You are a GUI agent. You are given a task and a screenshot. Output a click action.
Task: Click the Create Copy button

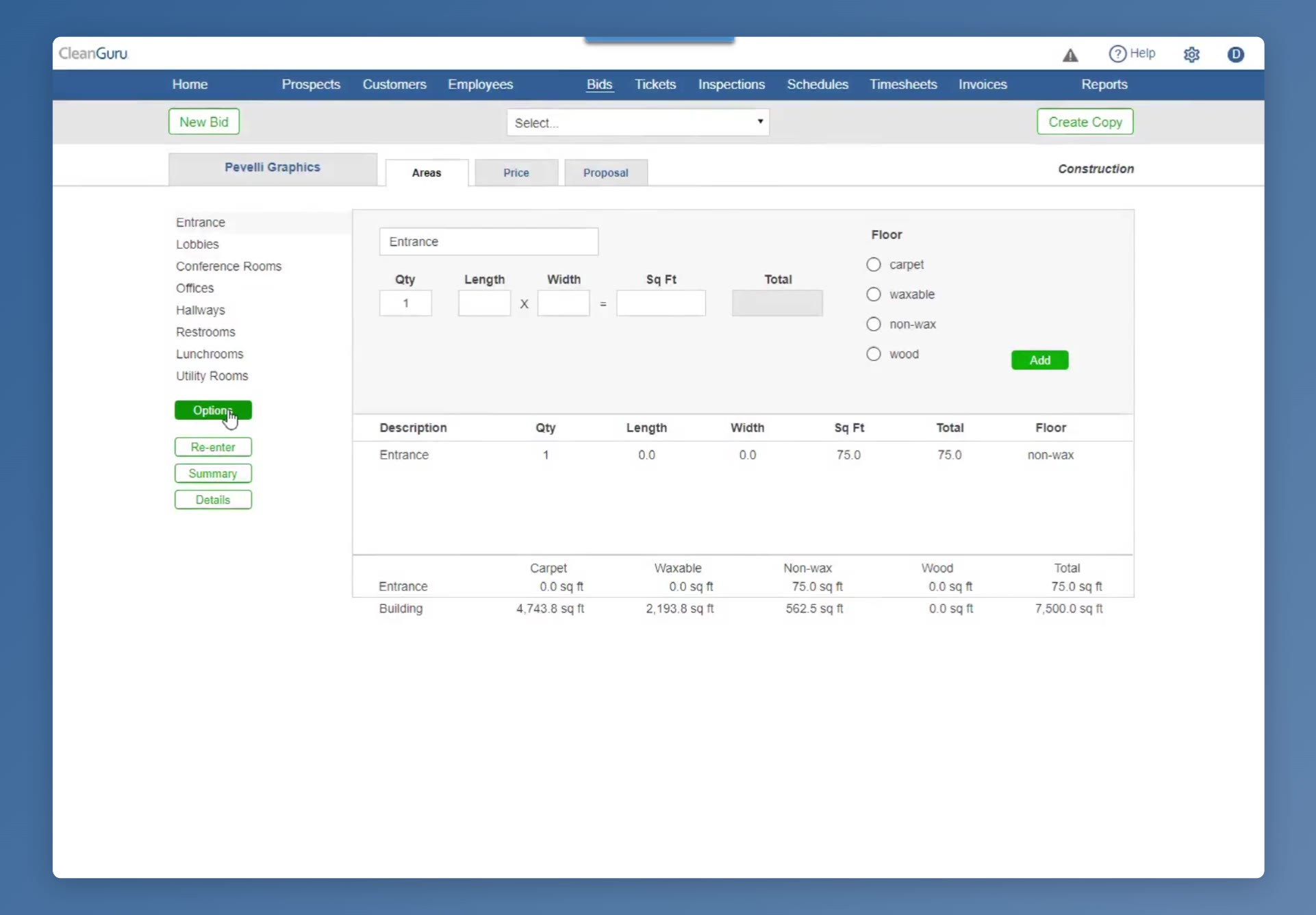[1085, 122]
